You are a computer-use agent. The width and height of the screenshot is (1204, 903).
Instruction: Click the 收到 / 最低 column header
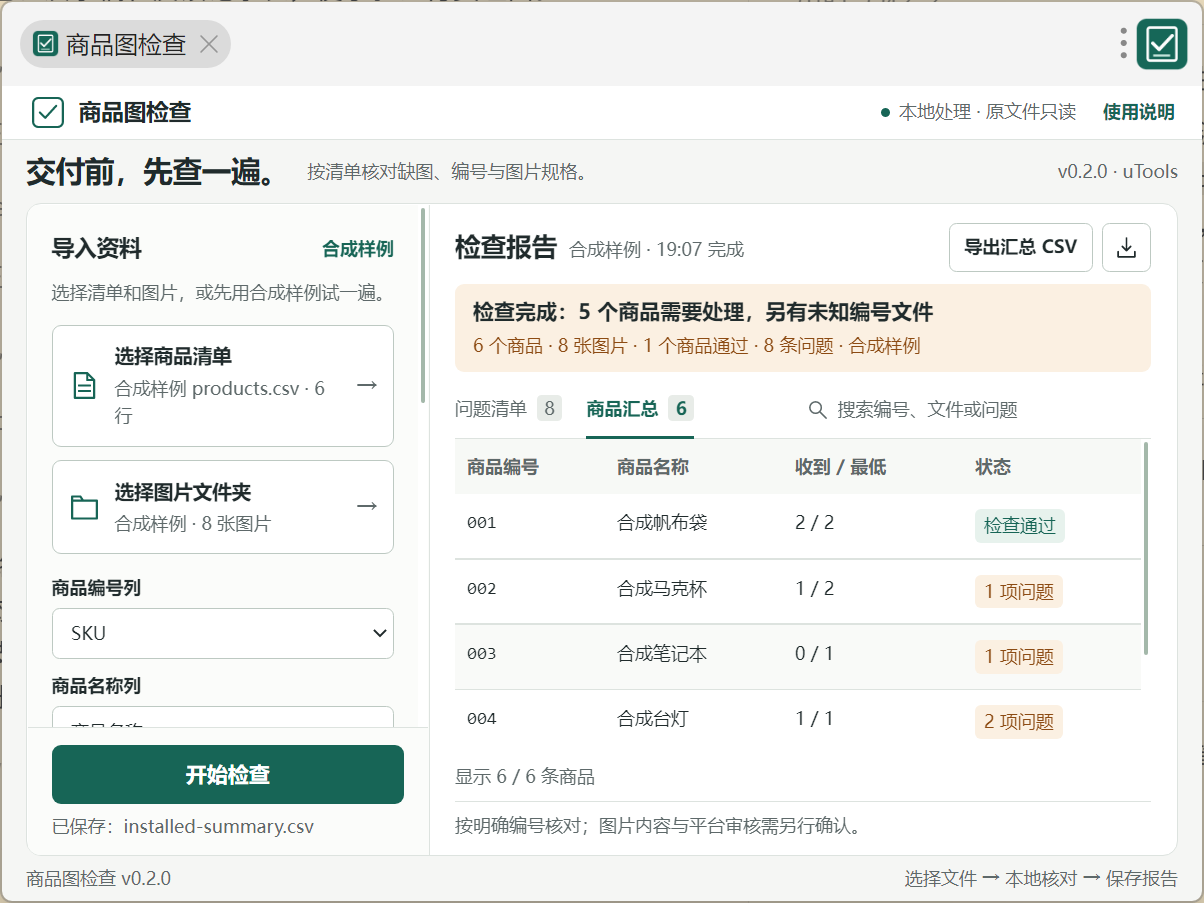840,467
